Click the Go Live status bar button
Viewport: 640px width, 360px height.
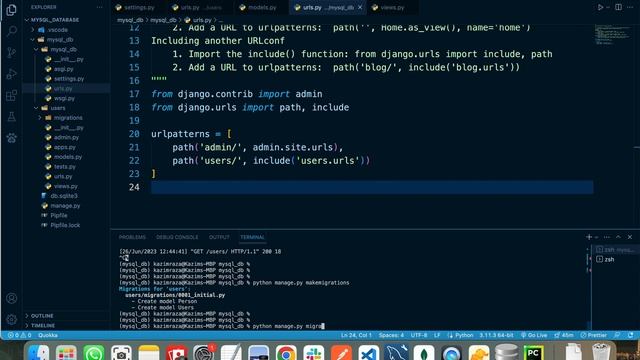coord(534,335)
